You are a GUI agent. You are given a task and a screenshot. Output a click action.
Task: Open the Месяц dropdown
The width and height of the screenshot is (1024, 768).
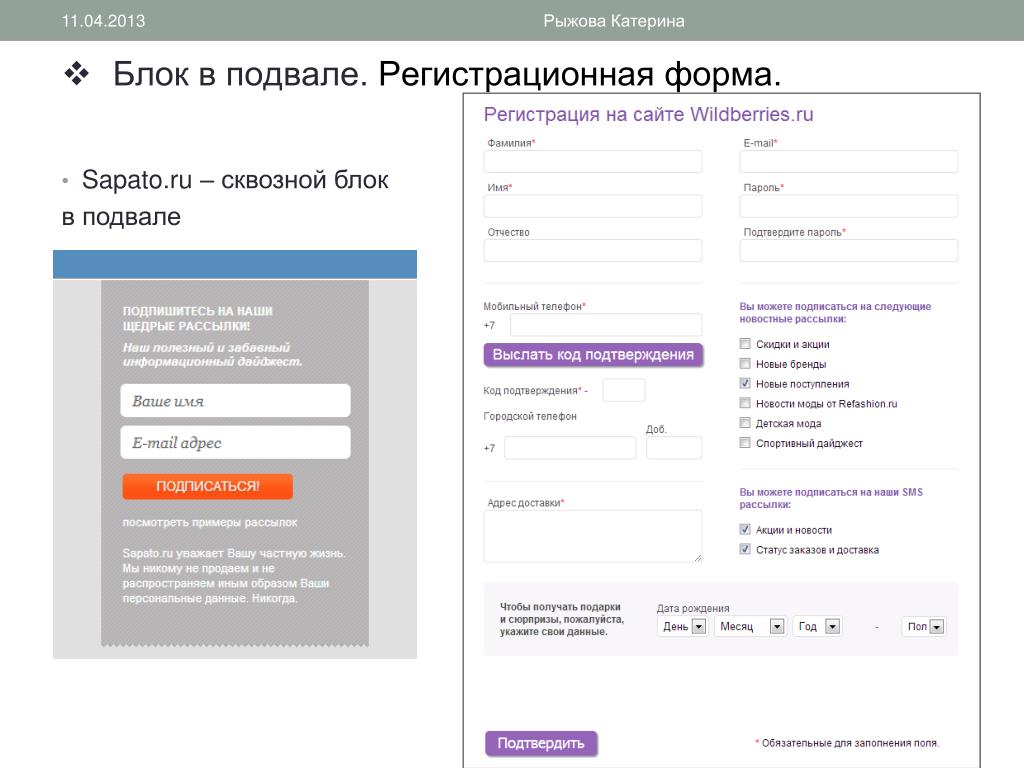tap(750, 626)
